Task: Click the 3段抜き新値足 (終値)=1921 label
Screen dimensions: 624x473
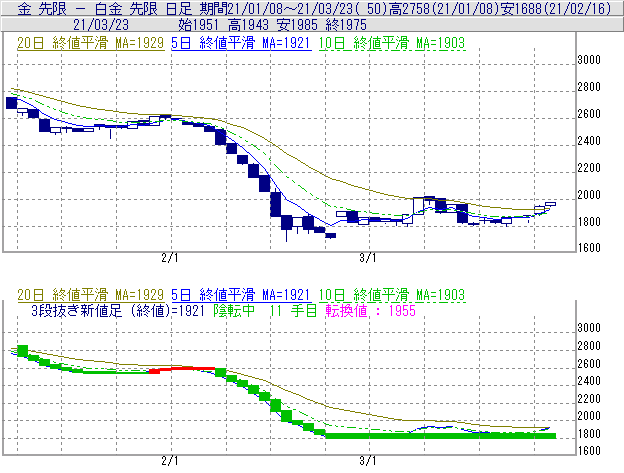Action: [118, 311]
